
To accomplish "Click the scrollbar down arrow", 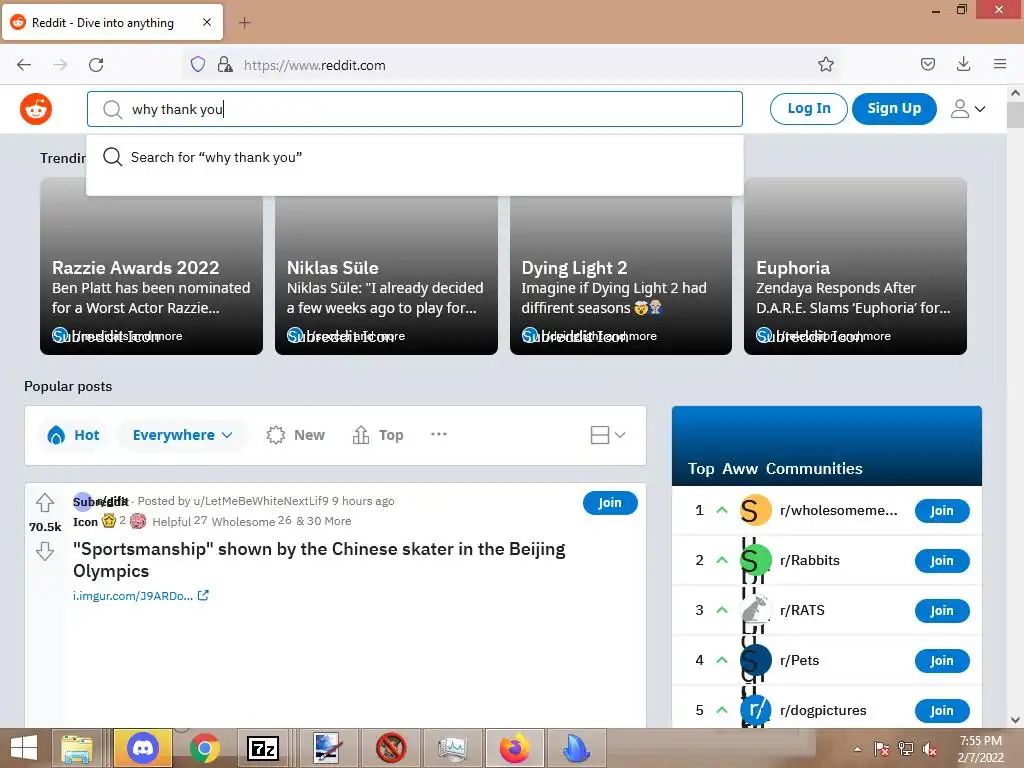I will point(1015,720).
